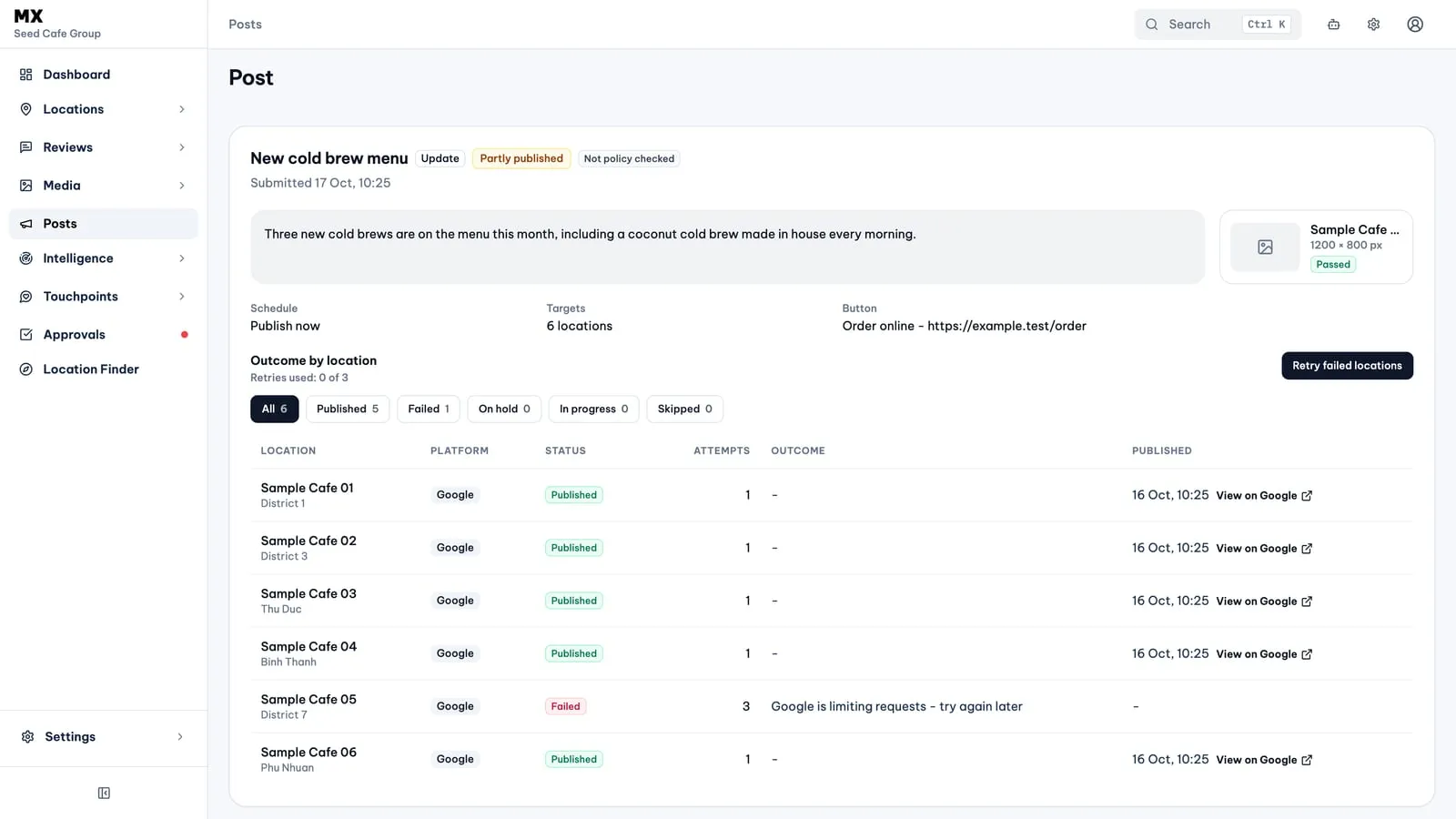Click the Approvals checkbox icon

26,335
